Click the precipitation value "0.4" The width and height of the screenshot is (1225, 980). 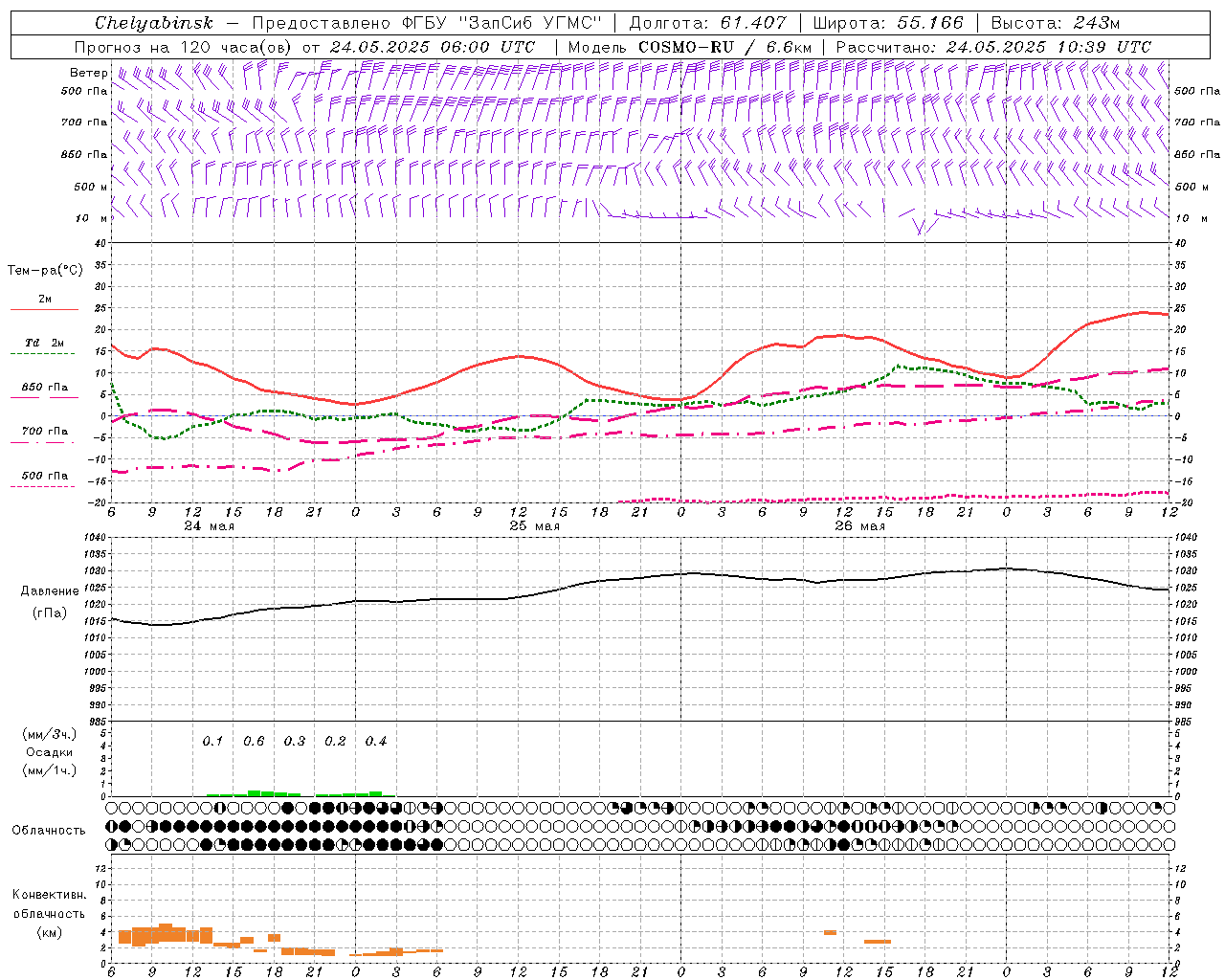tap(375, 742)
